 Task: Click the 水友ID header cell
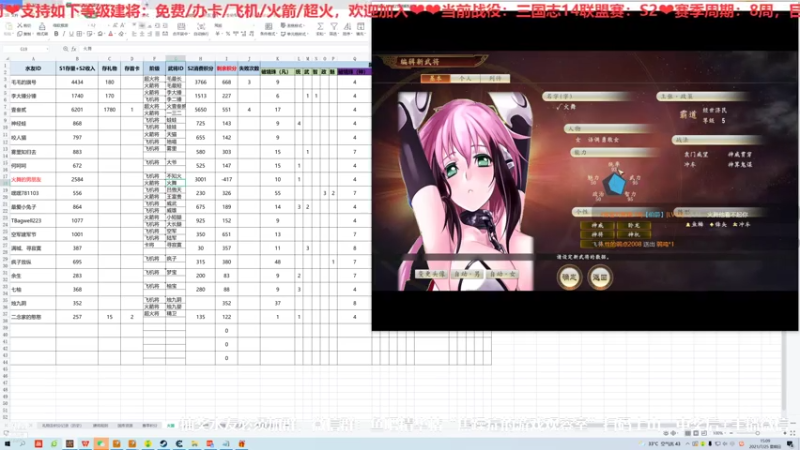[x=33, y=68]
